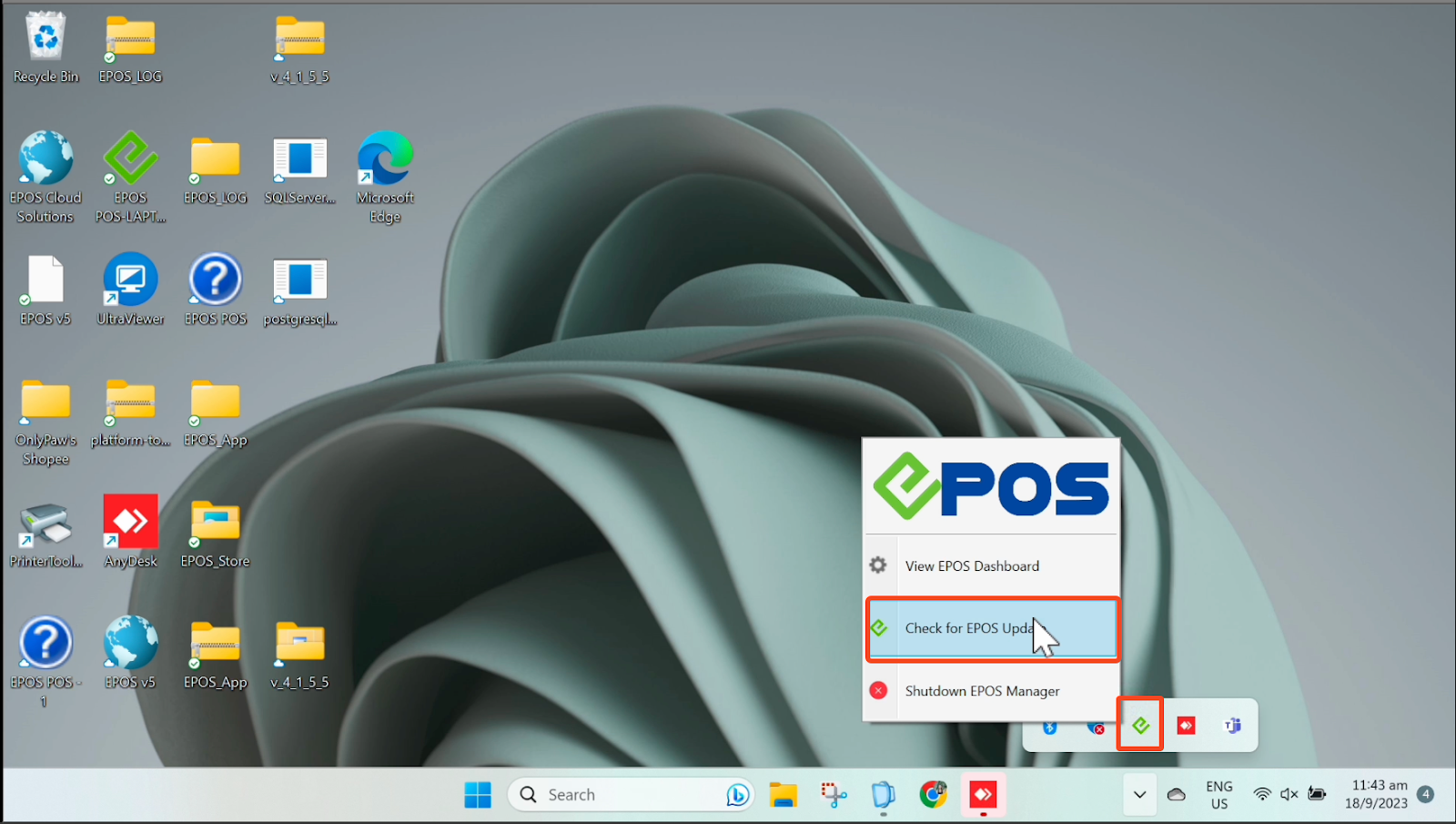Switch ENG US input language
Viewport: 1456px width, 824px height.
point(1219,795)
